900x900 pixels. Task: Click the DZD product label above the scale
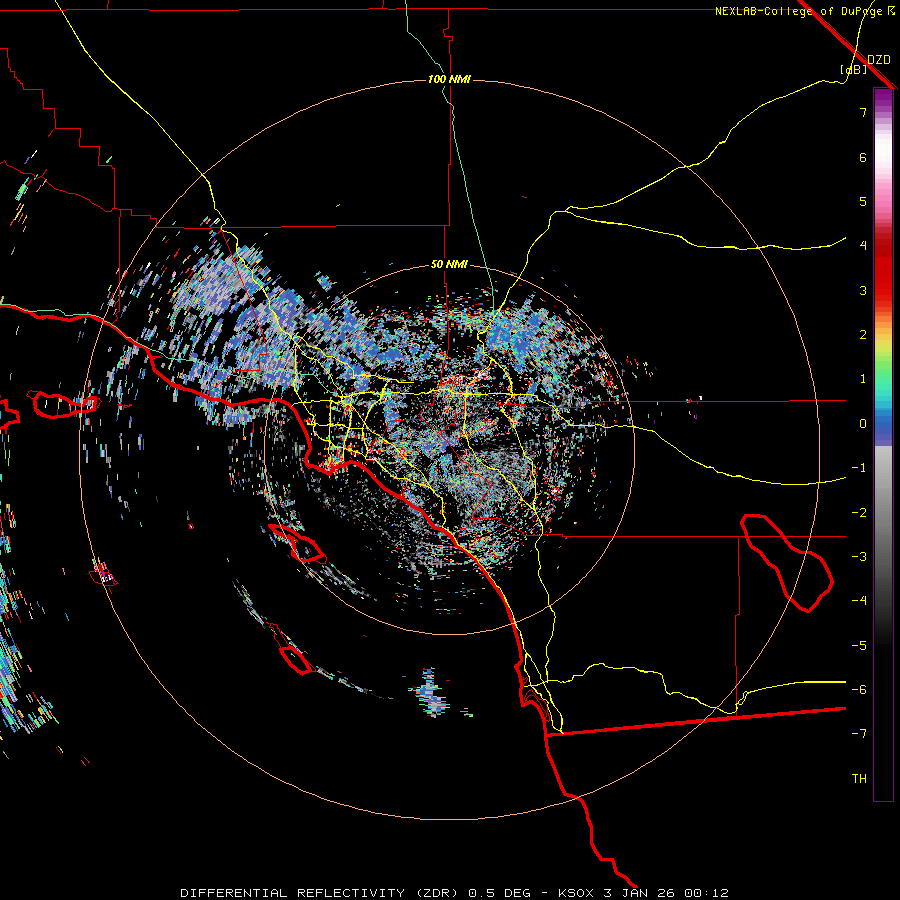click(879, 60)
